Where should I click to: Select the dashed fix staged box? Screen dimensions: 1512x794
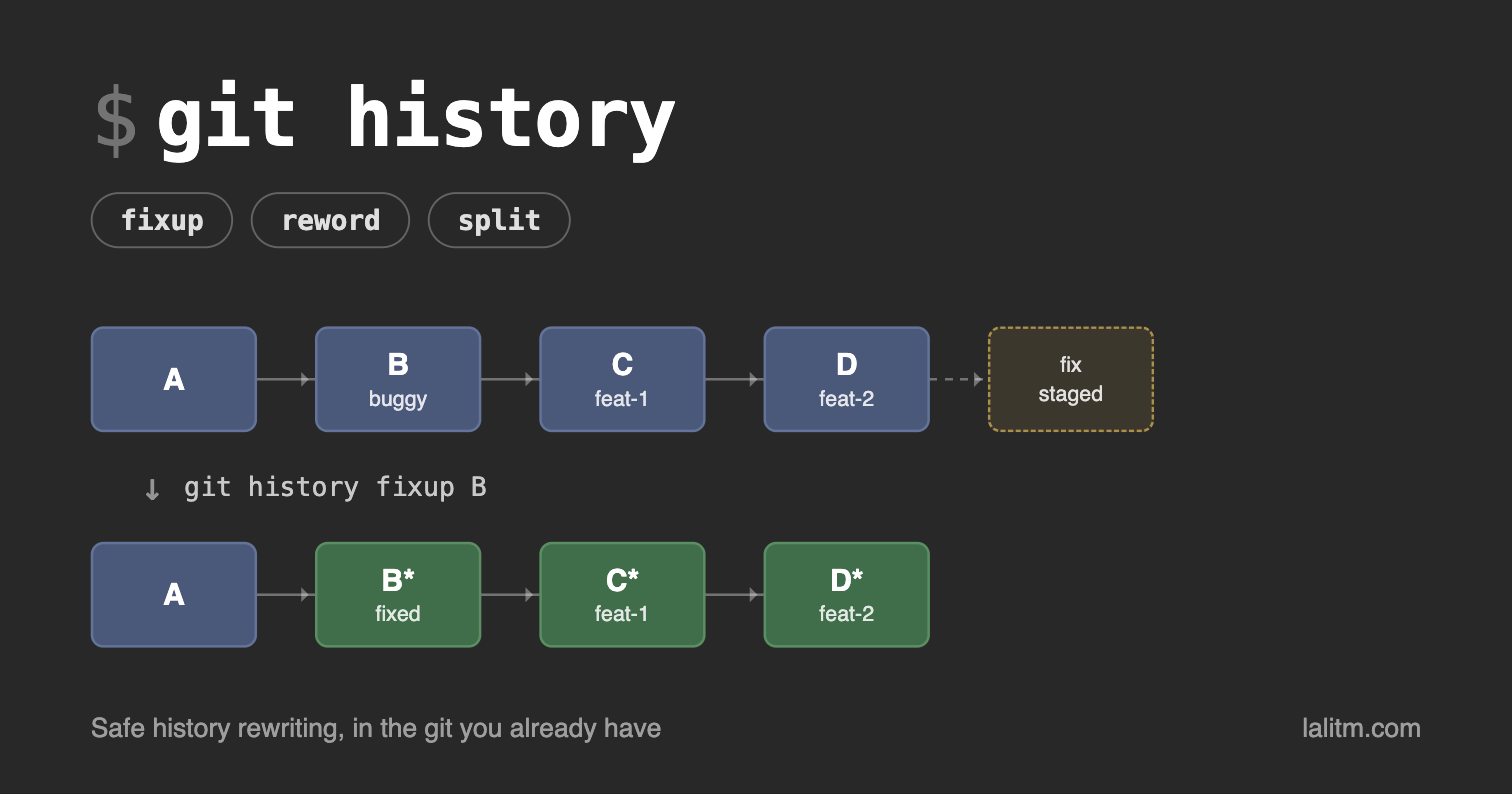pos(1071,379)
